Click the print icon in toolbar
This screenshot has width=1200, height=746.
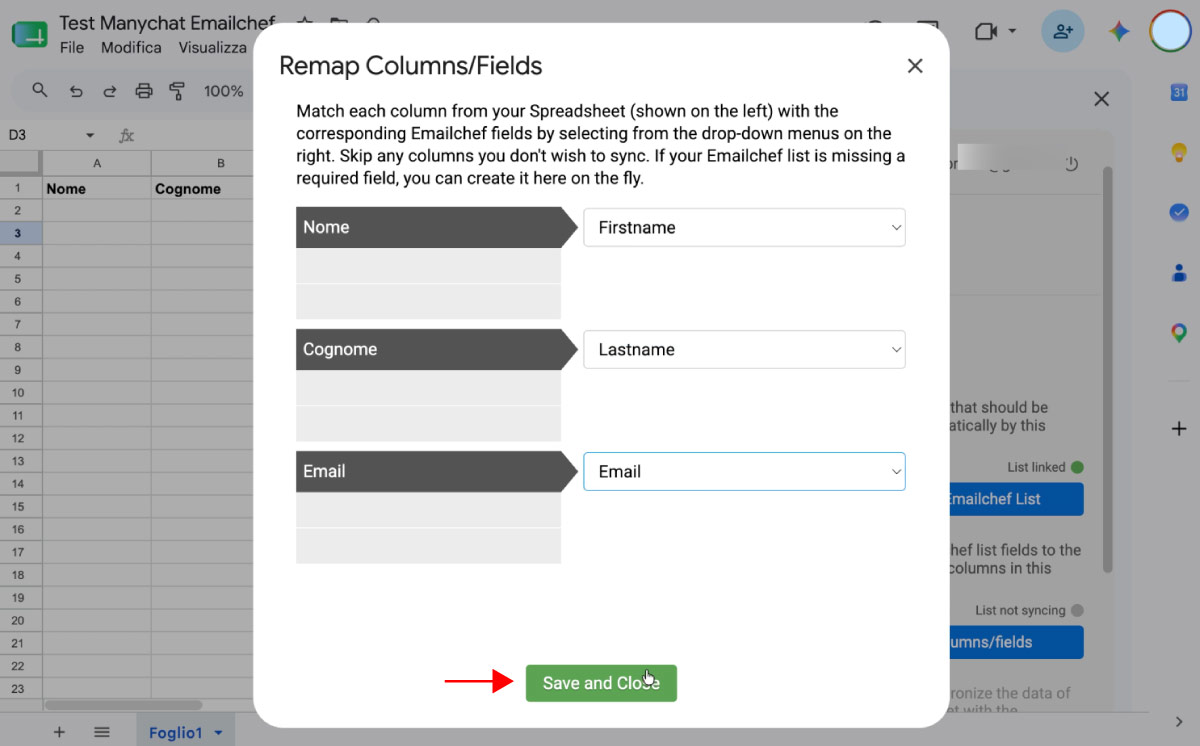[x=144, y=91]
